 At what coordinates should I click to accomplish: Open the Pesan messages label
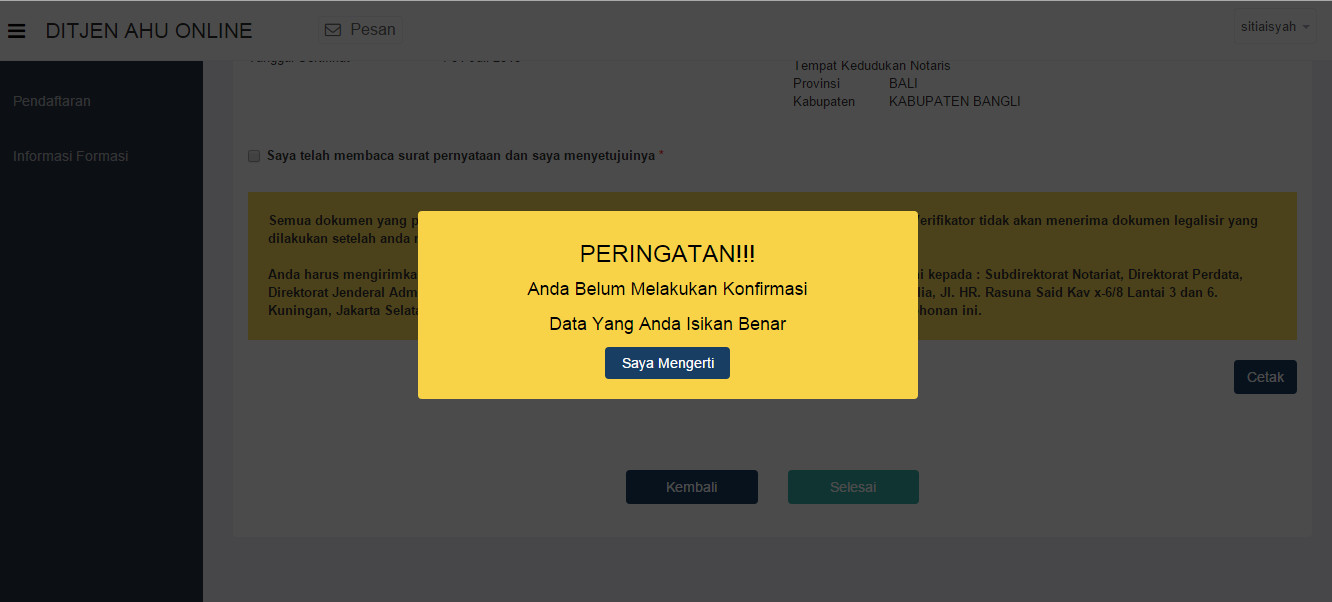pyautogui.click(x=373, y=30)
